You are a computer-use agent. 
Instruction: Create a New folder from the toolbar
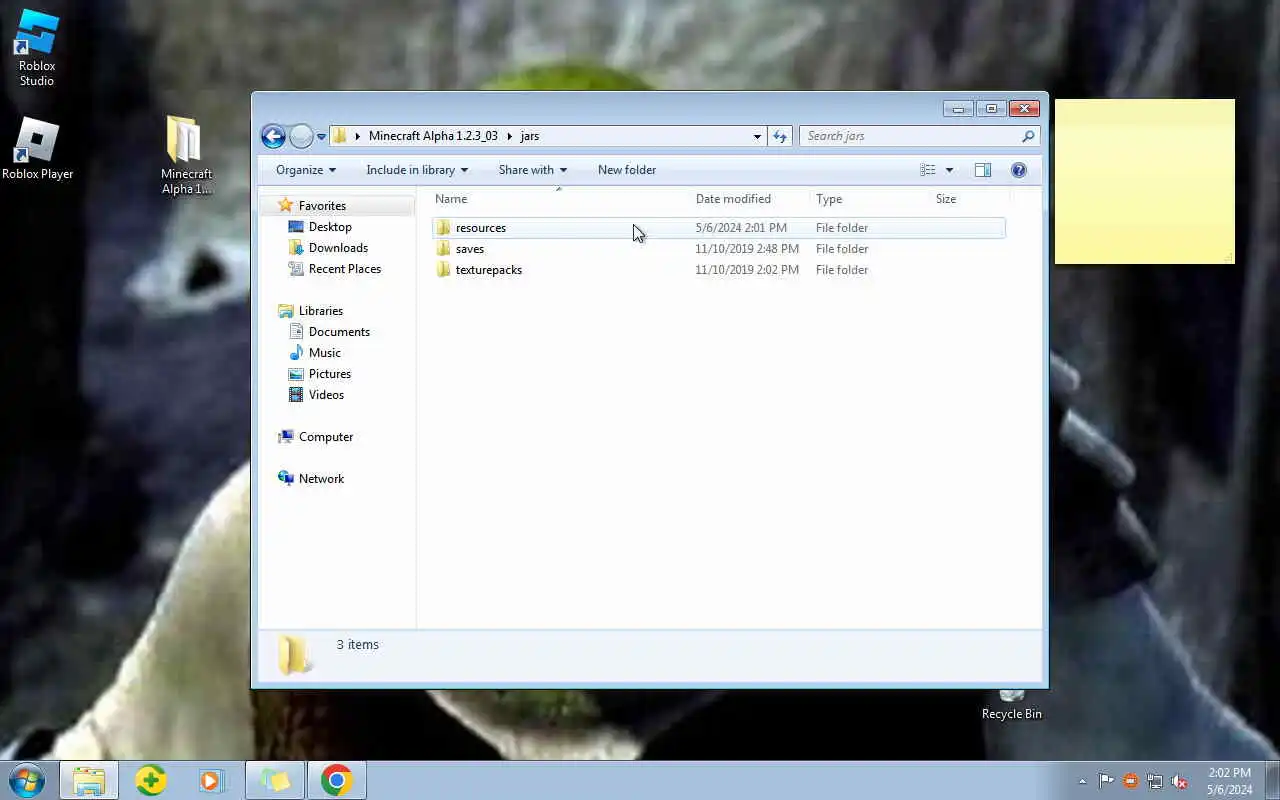pos(627,170)
